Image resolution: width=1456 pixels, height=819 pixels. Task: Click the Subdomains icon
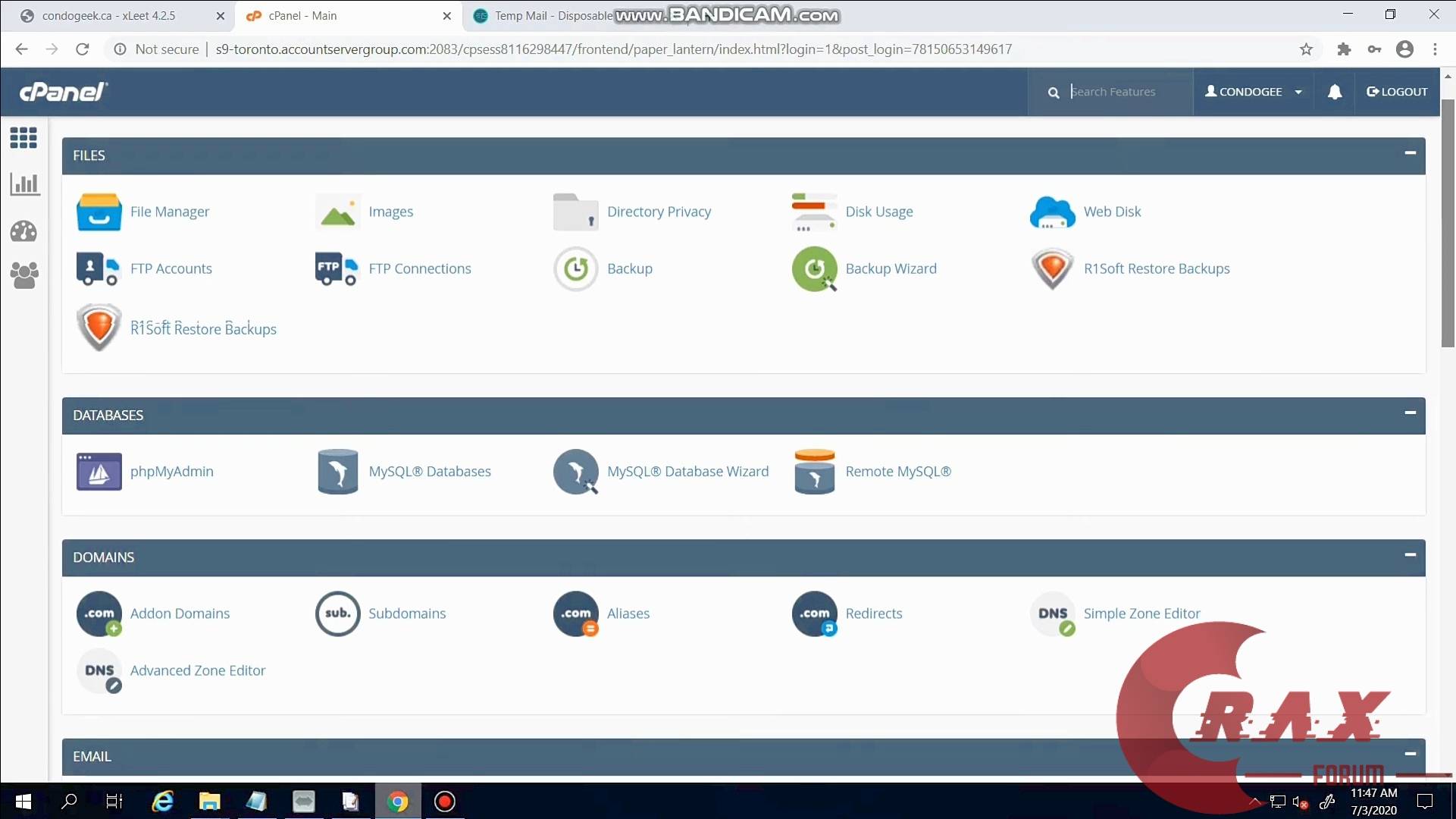pos(337,613)
